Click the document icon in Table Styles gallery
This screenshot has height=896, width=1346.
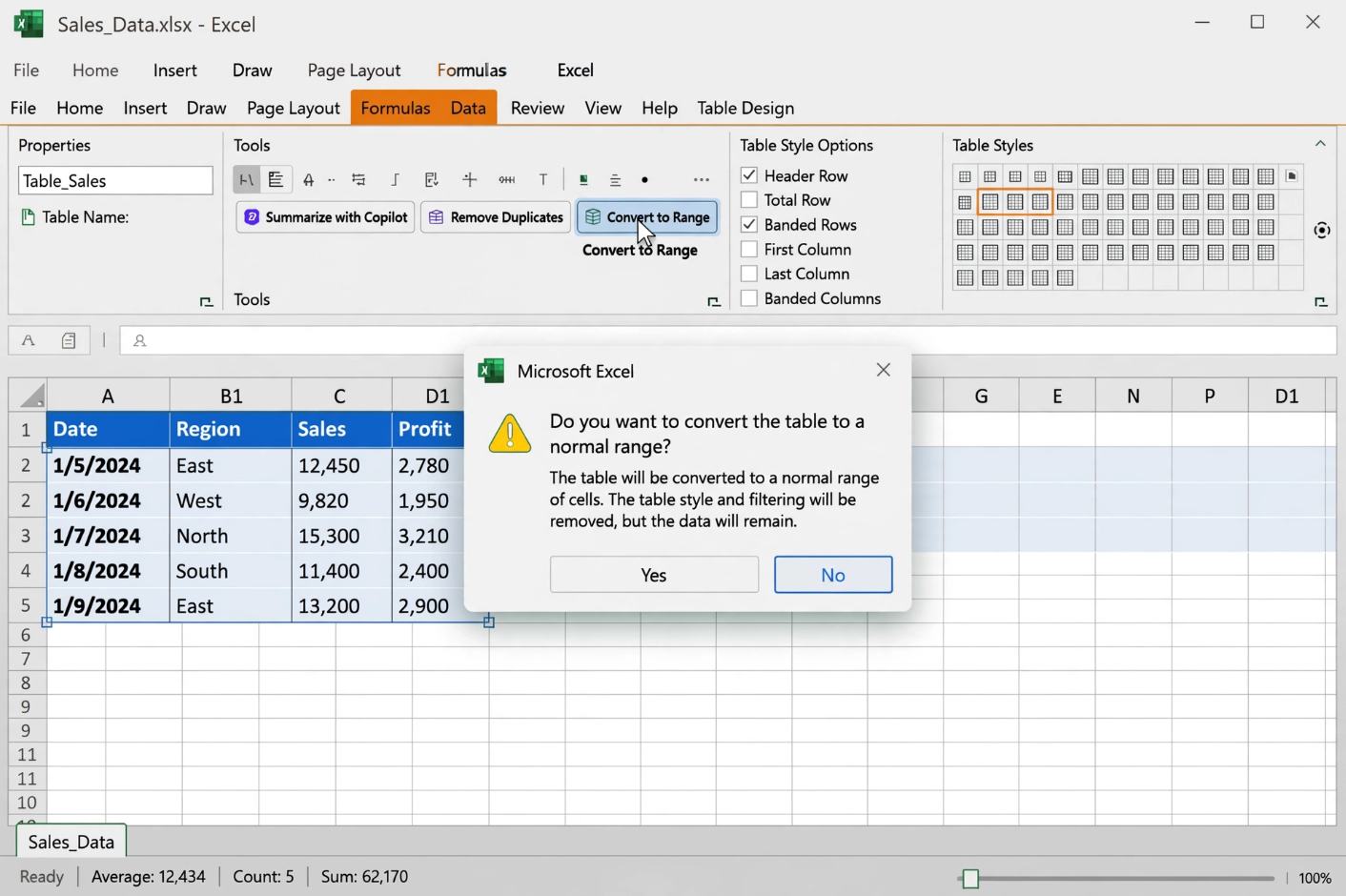tap(1292, 176)
